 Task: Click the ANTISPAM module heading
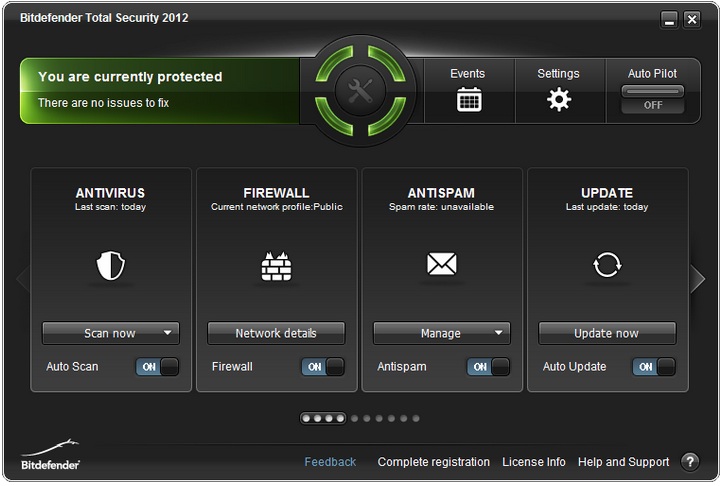click(441, 193)
